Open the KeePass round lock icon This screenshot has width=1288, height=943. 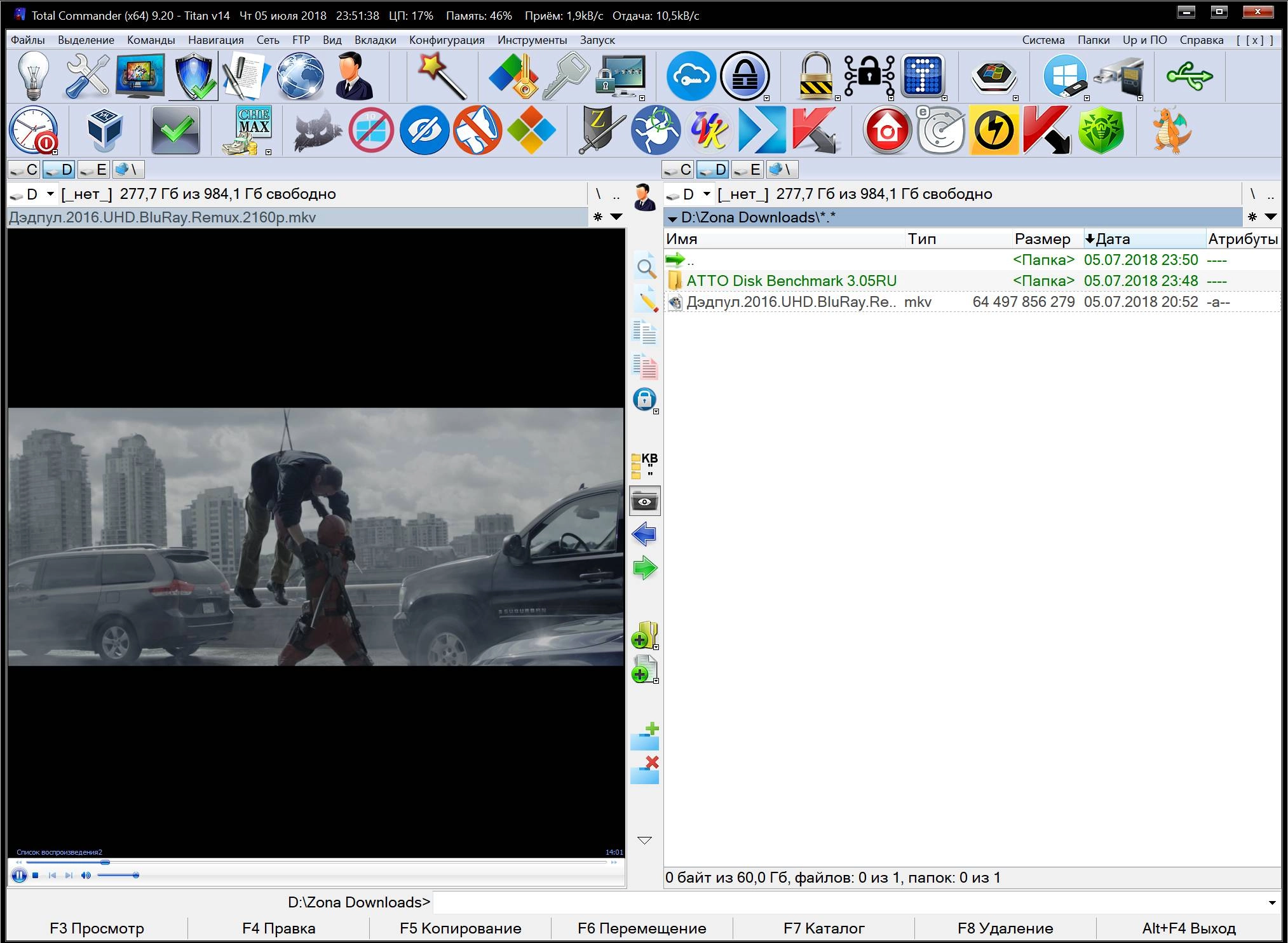pos(745,76)
